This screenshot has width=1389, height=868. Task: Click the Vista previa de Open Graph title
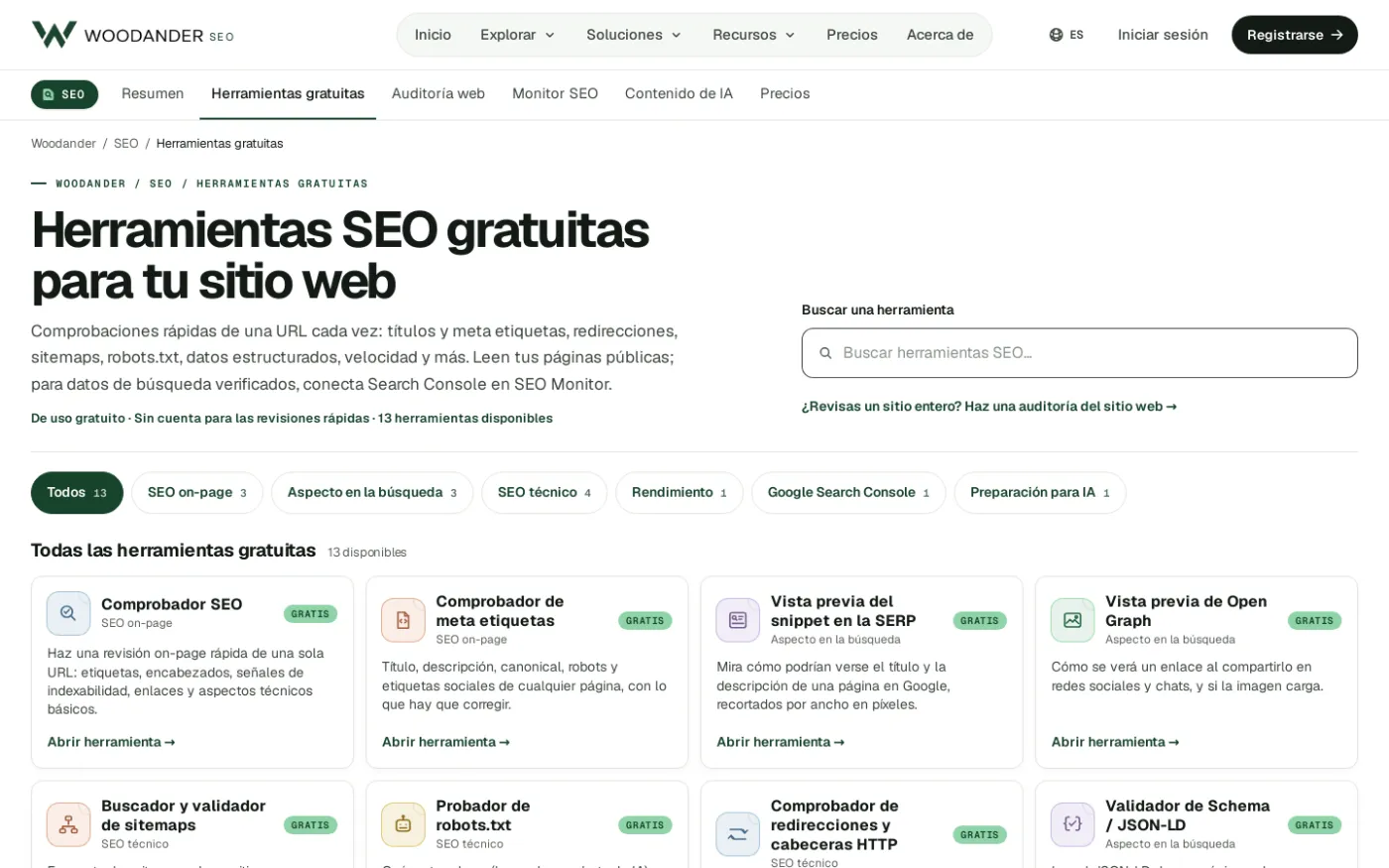[1186, 611]
